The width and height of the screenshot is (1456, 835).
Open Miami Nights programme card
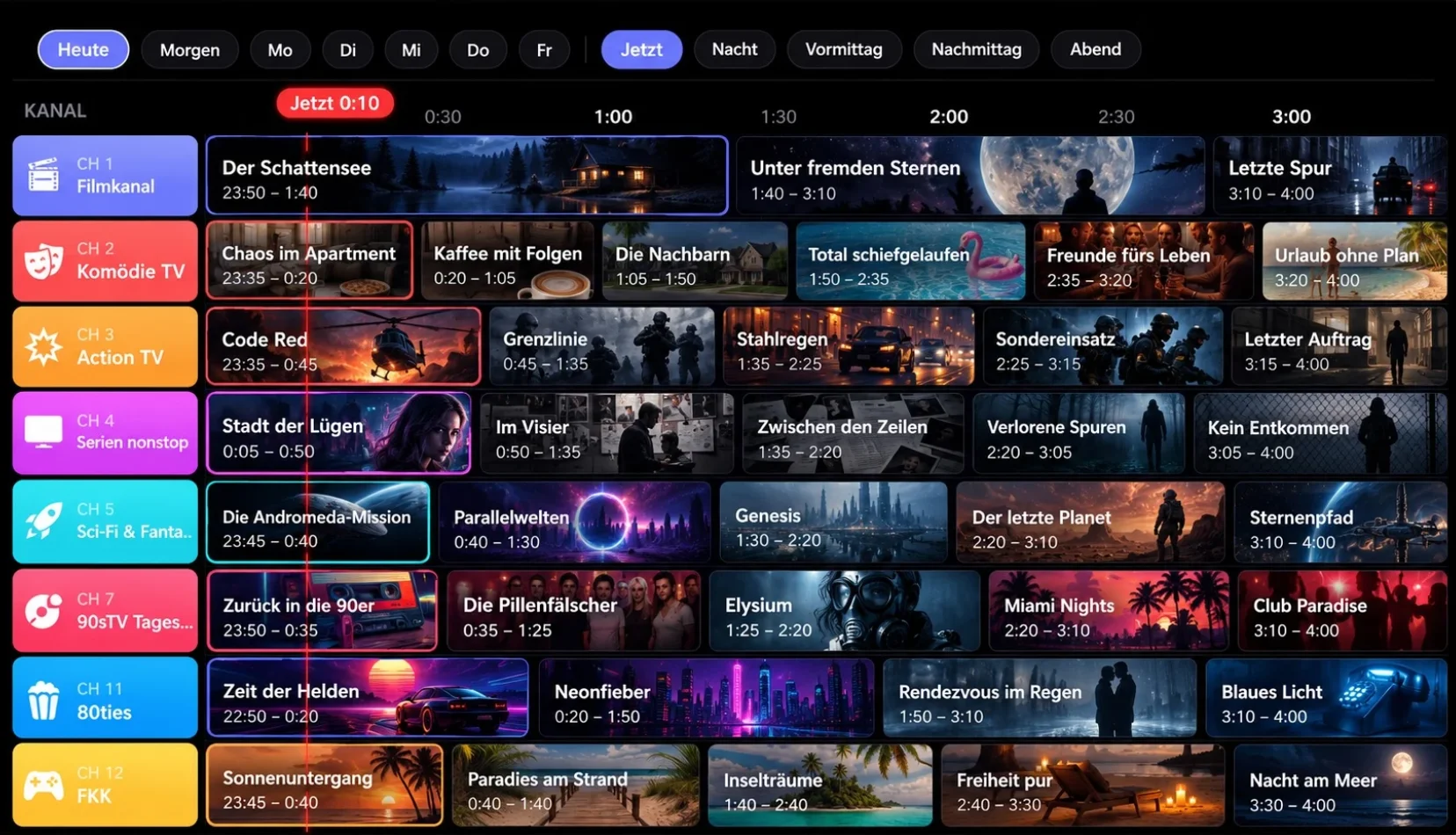[1109, 611]
